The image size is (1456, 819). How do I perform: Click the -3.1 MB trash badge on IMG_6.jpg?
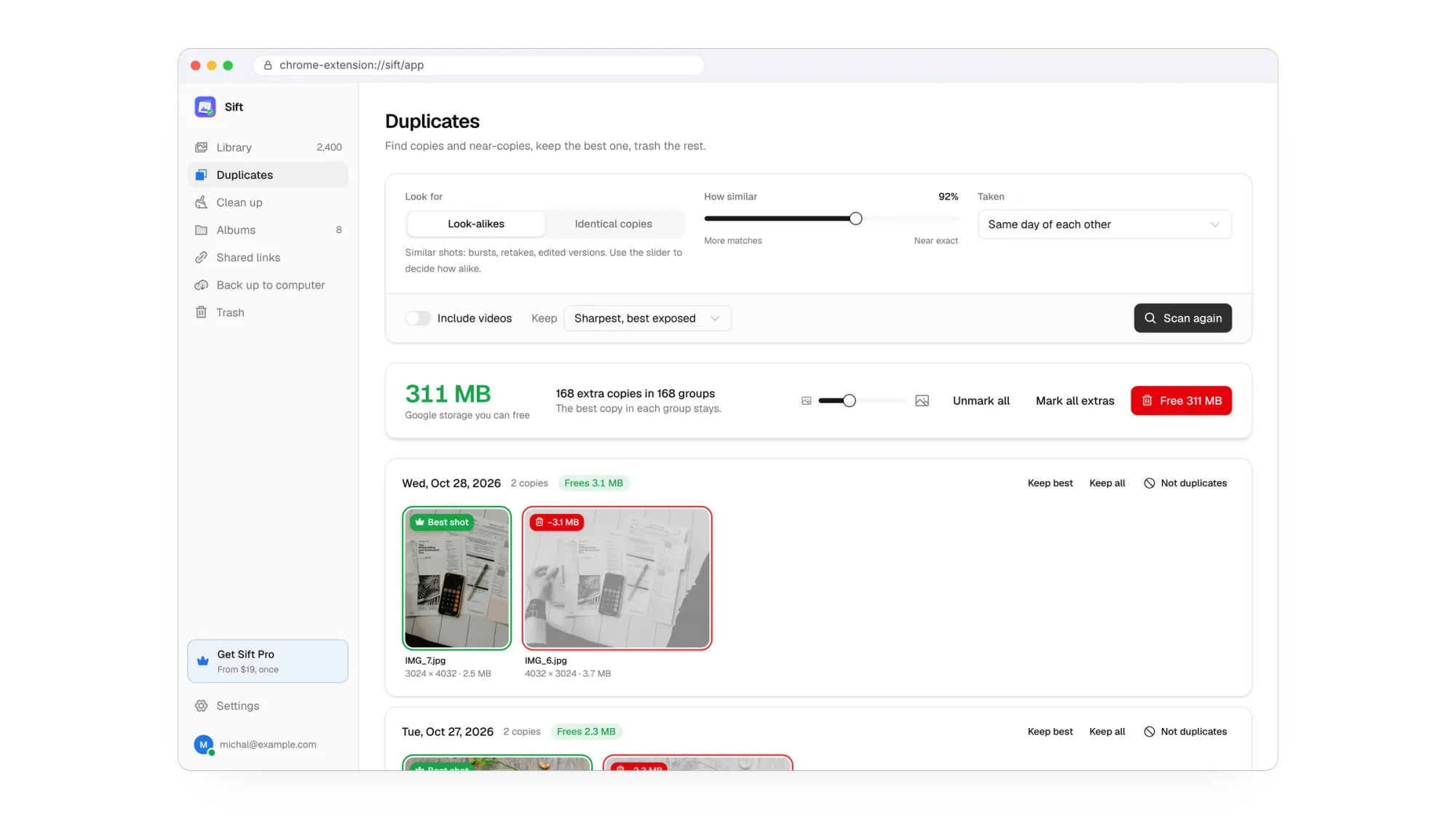[557, 523]
